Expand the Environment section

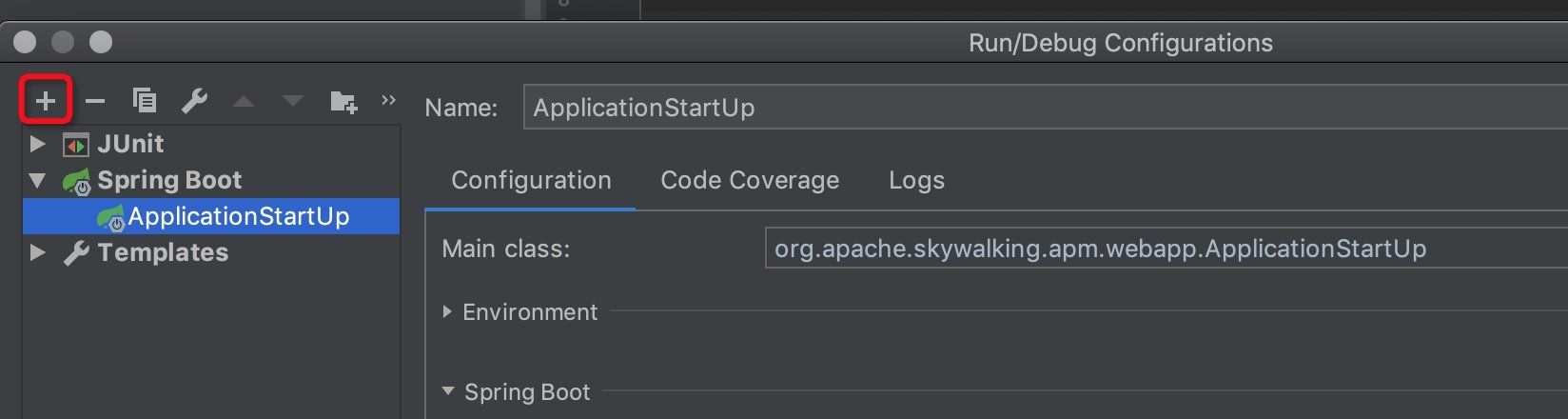tap(447, 312)
